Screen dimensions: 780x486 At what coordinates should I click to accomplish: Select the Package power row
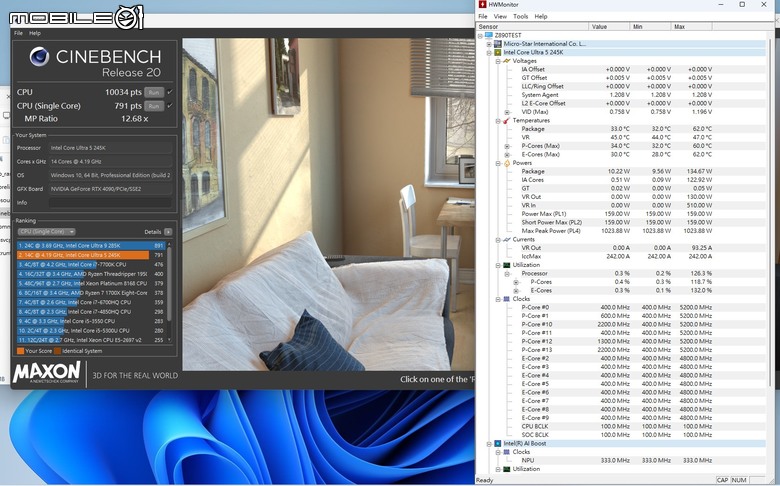621,172
